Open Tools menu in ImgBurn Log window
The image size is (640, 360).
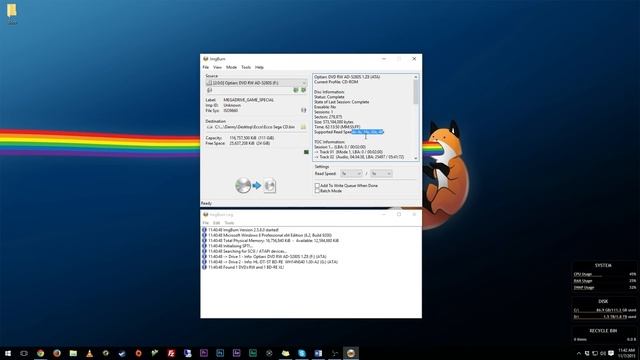pos(229,223)
